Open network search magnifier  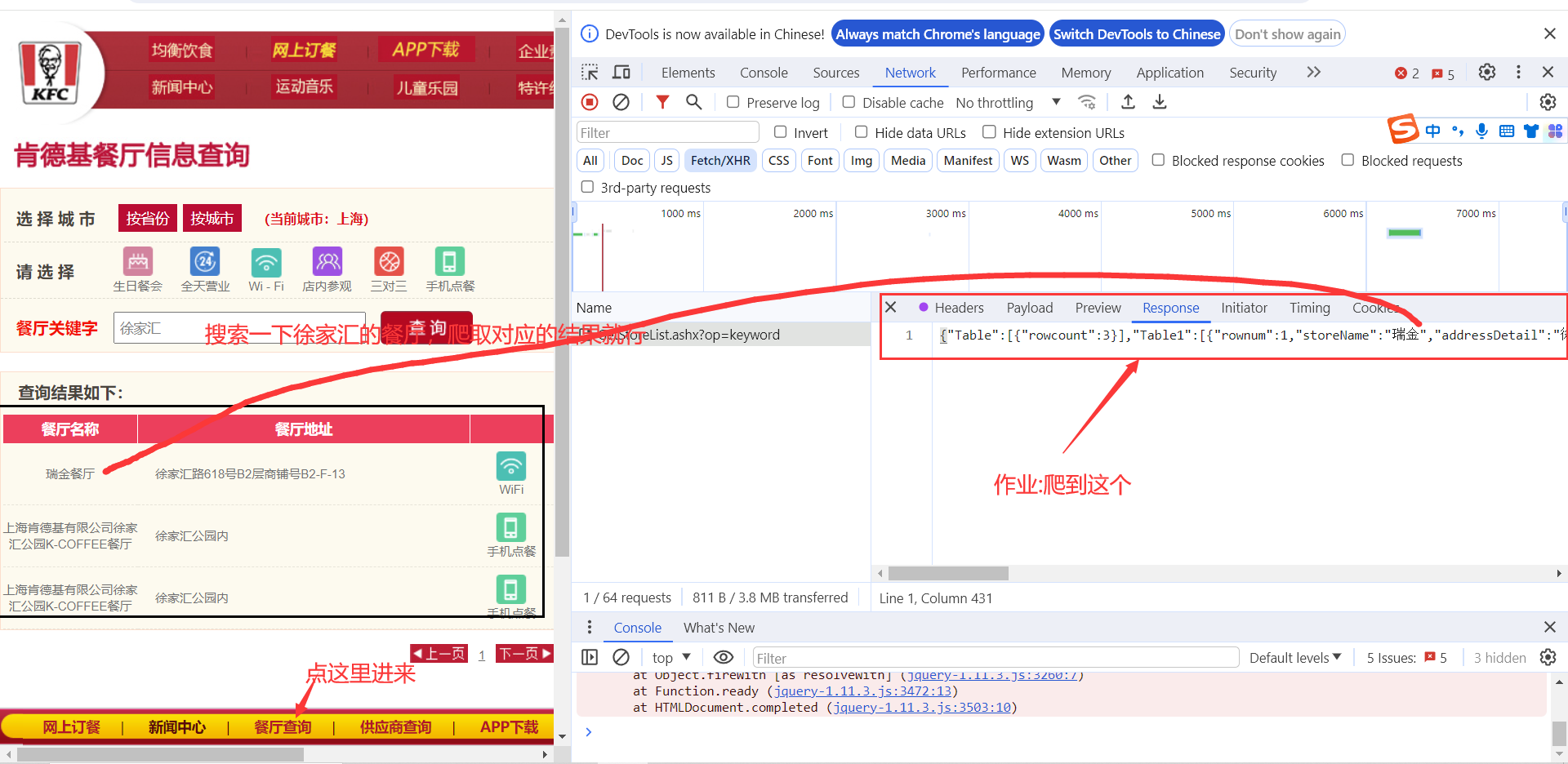[693, 102]
